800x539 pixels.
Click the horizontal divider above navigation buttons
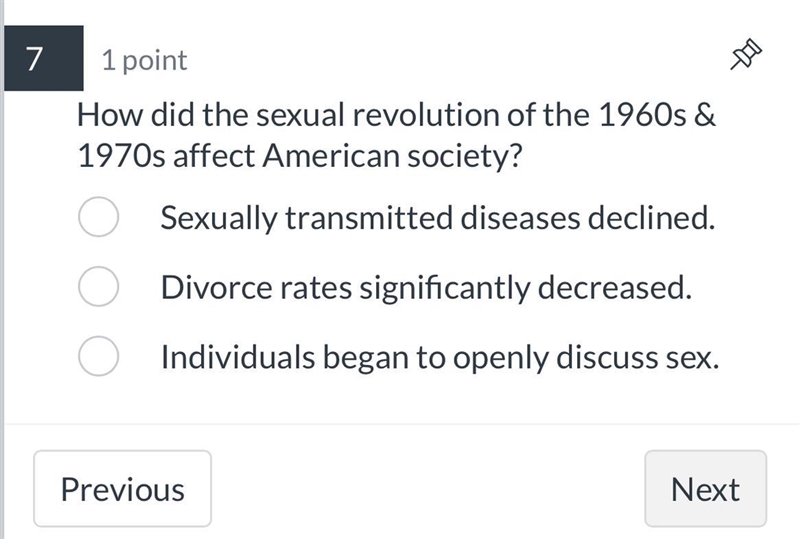[x=402, y=424]
